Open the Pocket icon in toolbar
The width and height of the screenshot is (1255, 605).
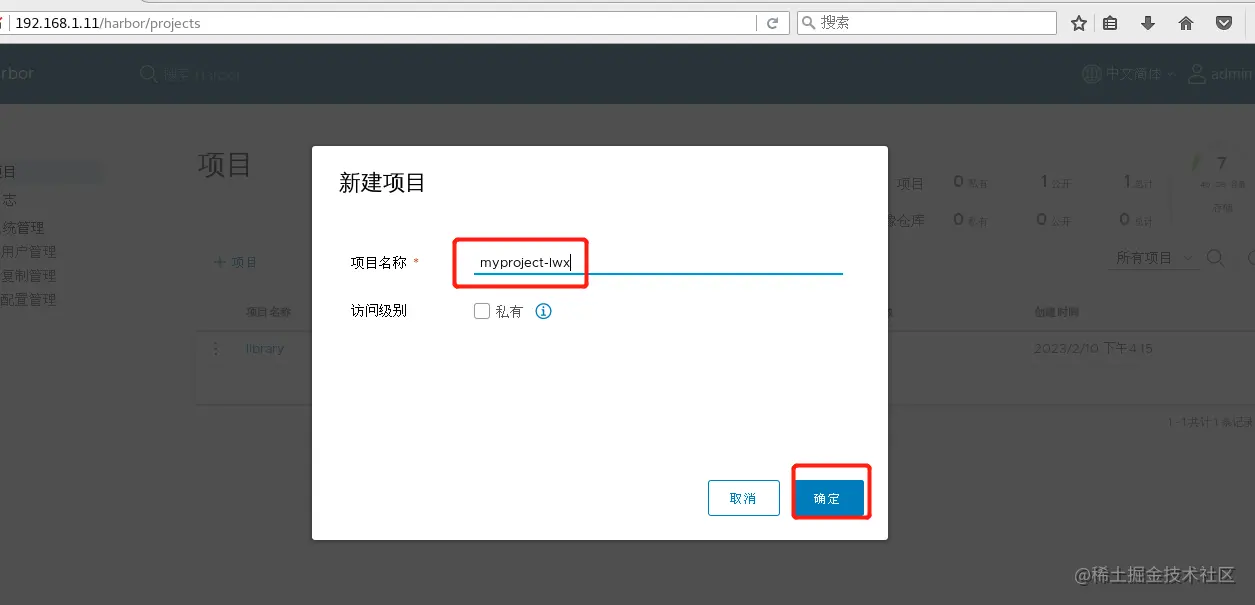(x=1224, y=23)
